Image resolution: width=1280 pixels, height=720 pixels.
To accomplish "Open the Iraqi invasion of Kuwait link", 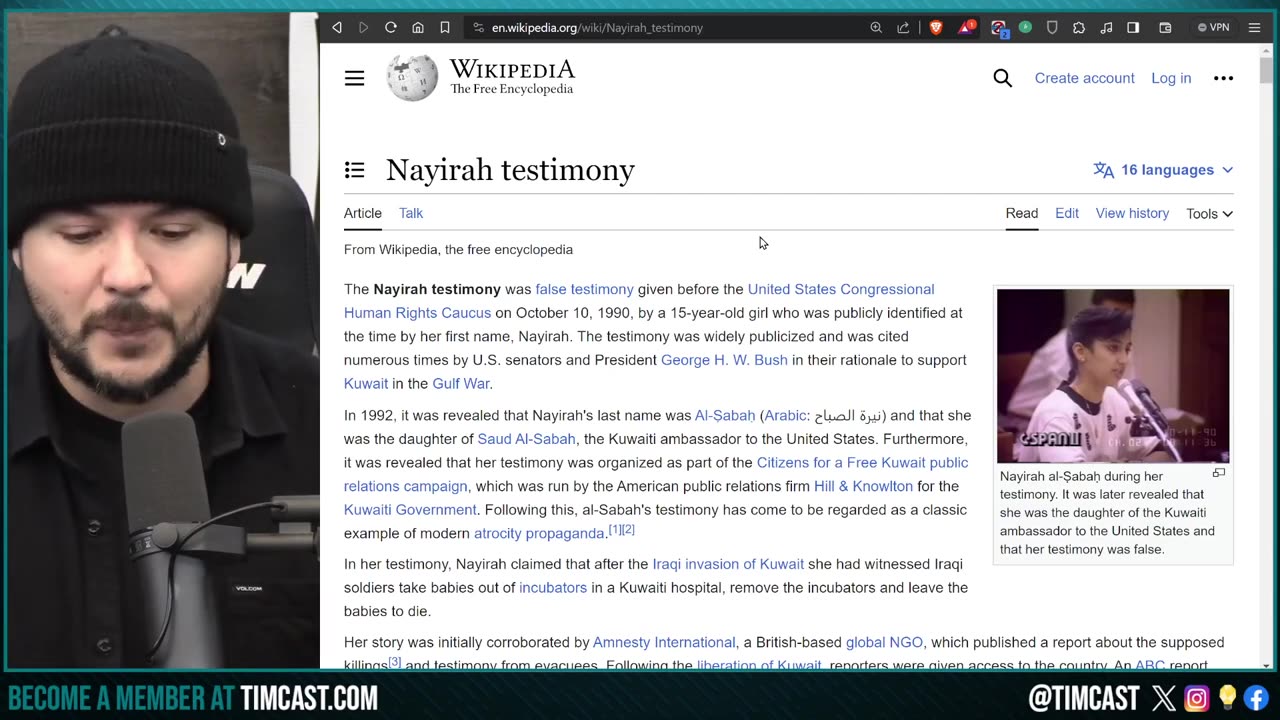I will [728, 564].
